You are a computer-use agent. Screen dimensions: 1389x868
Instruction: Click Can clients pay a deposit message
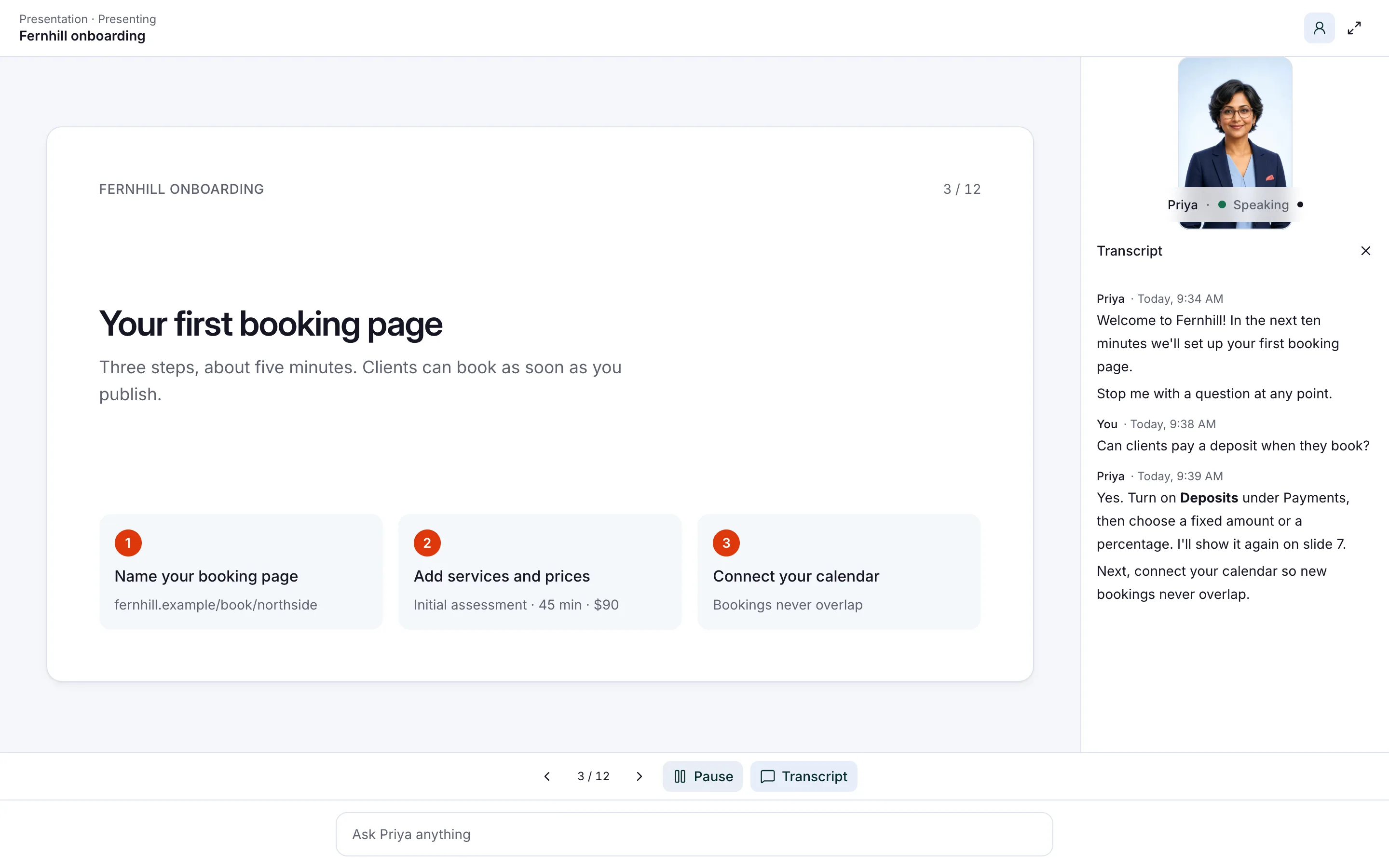[1233, 446]
